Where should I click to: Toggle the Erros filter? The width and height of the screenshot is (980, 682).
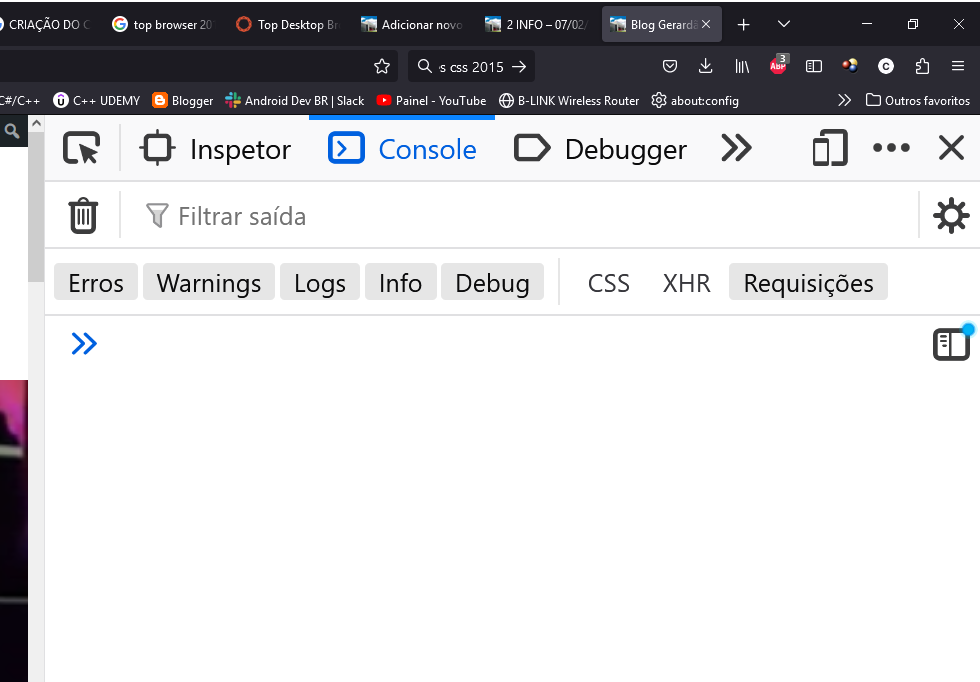click(x=96, y=283)
